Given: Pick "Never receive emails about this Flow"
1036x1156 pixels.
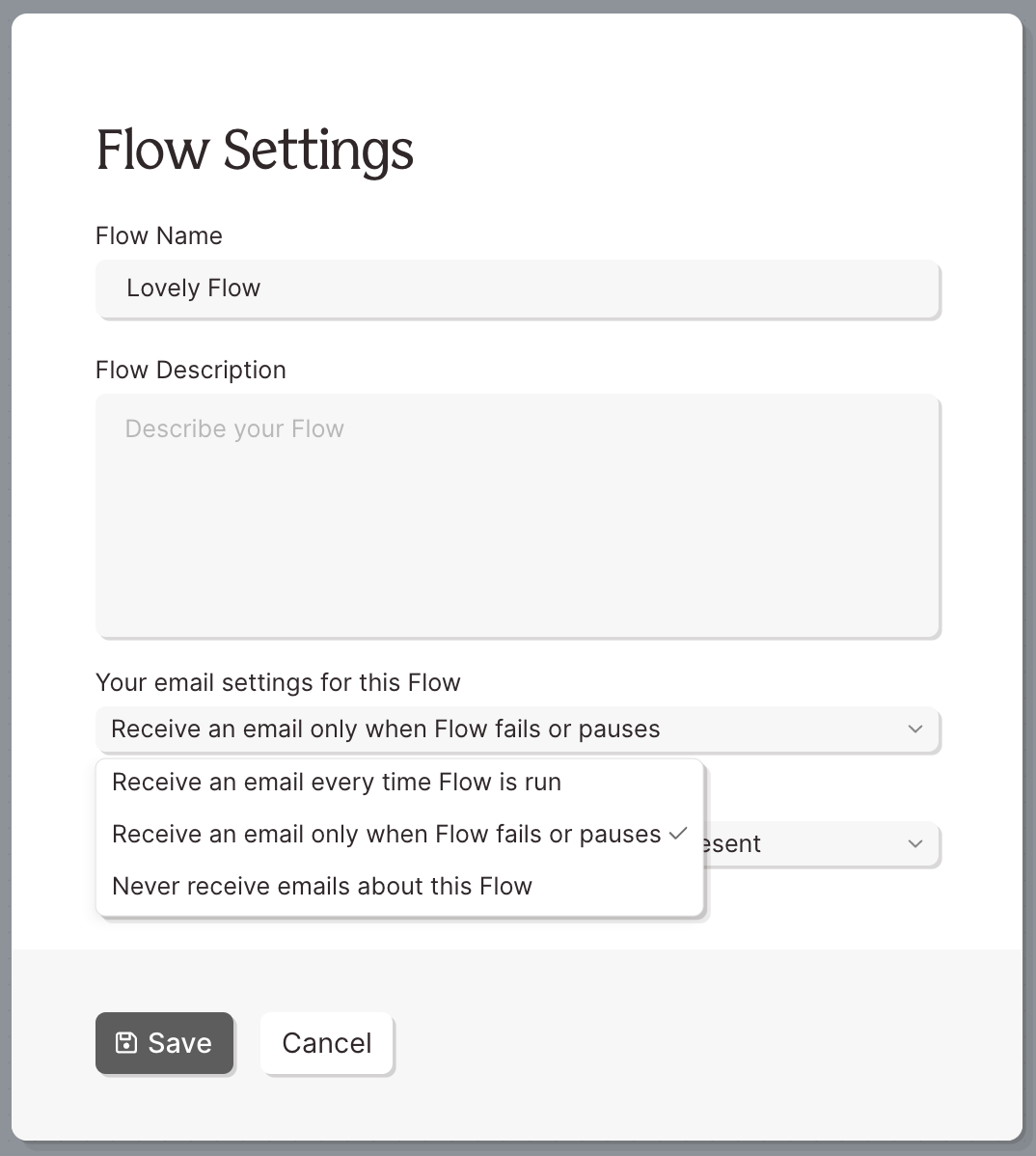Looking at the screenshot, I should pyautogui.click(x=322, y=886).
